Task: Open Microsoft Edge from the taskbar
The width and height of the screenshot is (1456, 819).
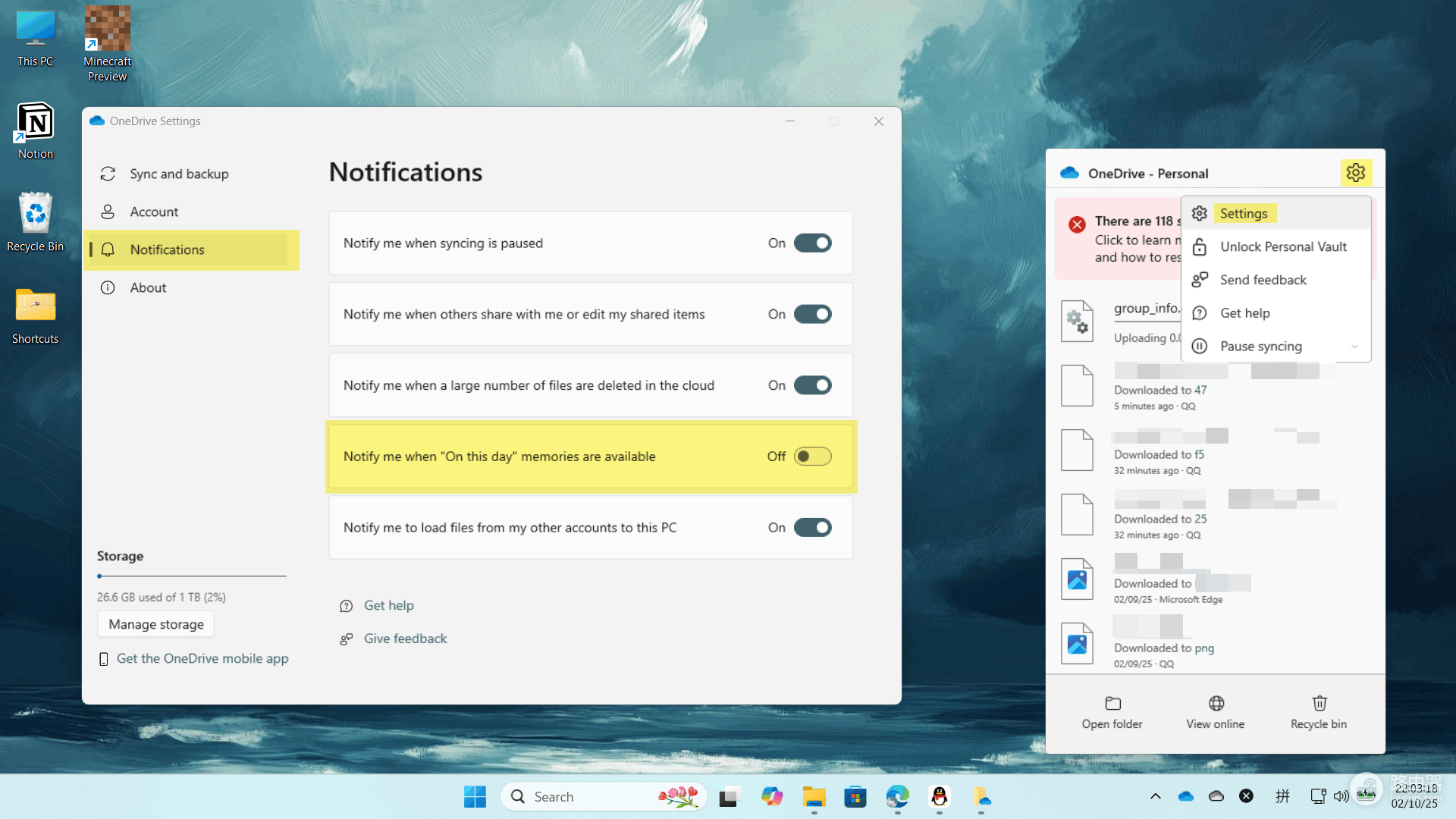Action: 897,796
